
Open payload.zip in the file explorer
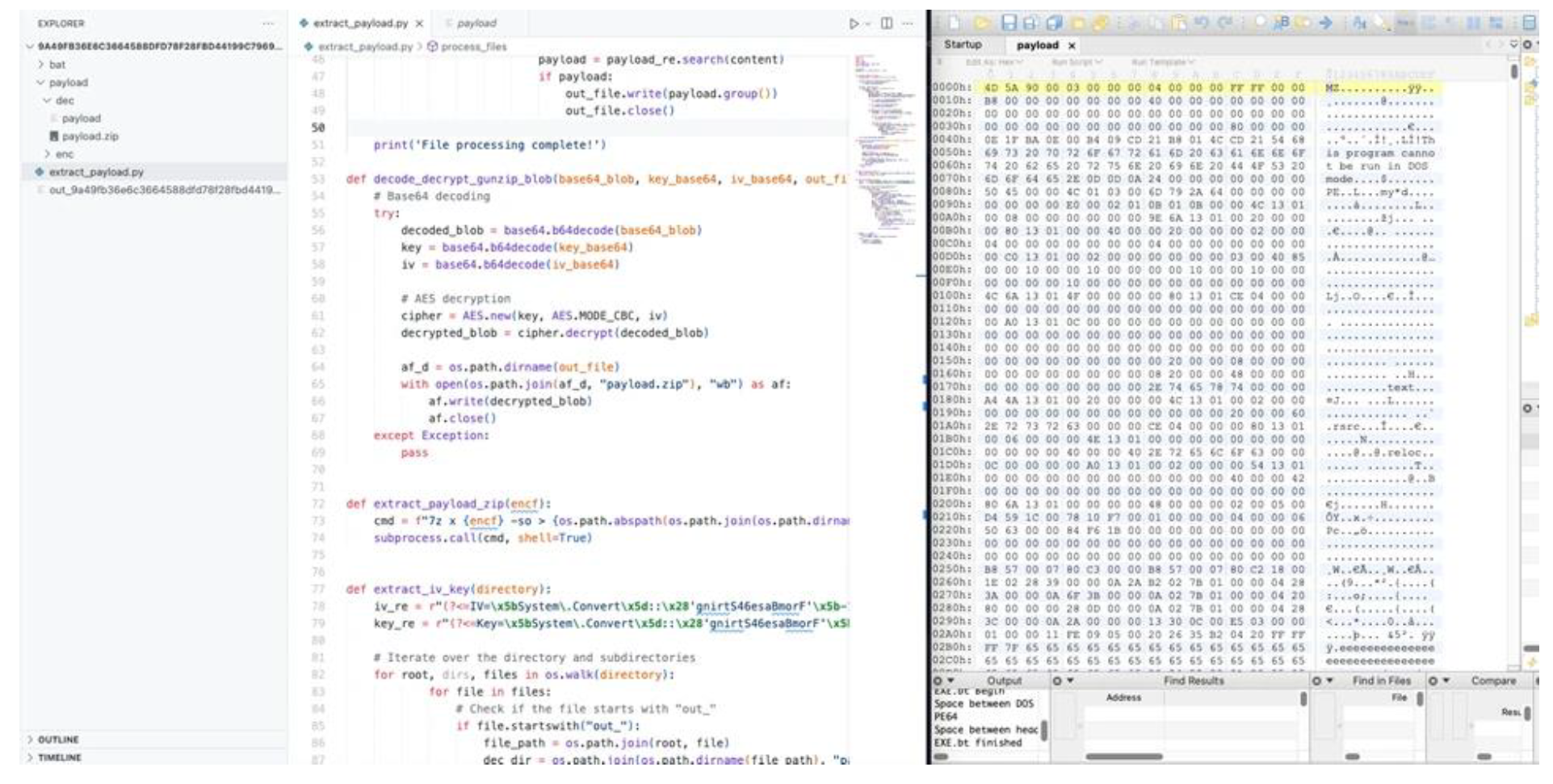pos(90,136)
